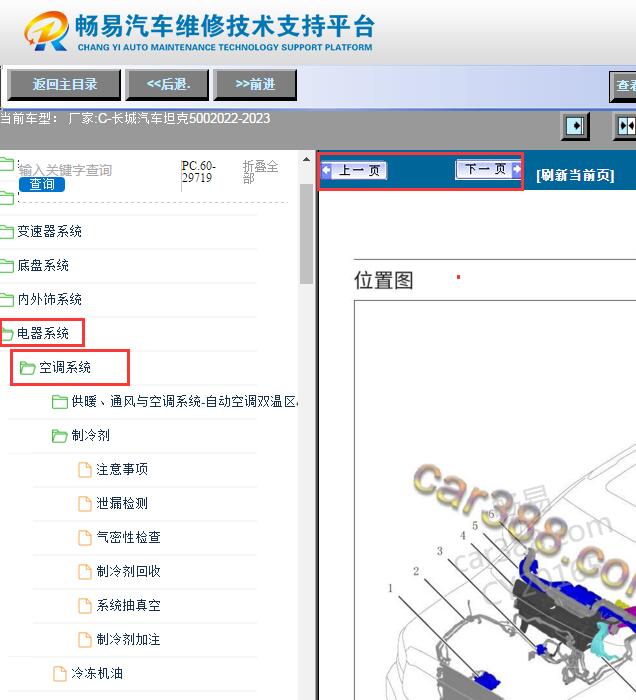Screen dimensions: 636x700
Task: Select 制冷剂回收 in the tree
Action: point(128,572)
